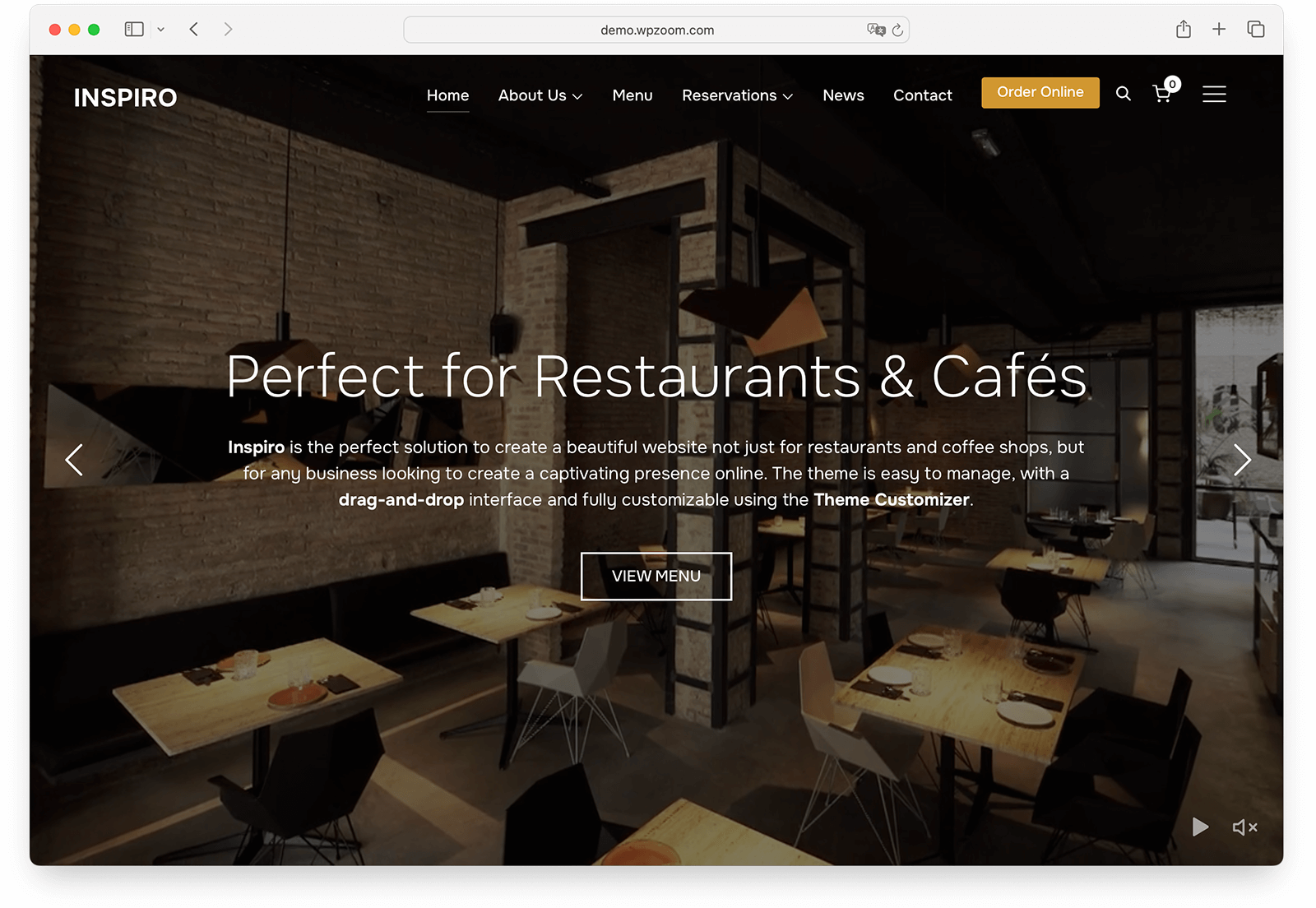Play the hero background video
This screenshot has height=908, width=1316.
coord(1200,827)
